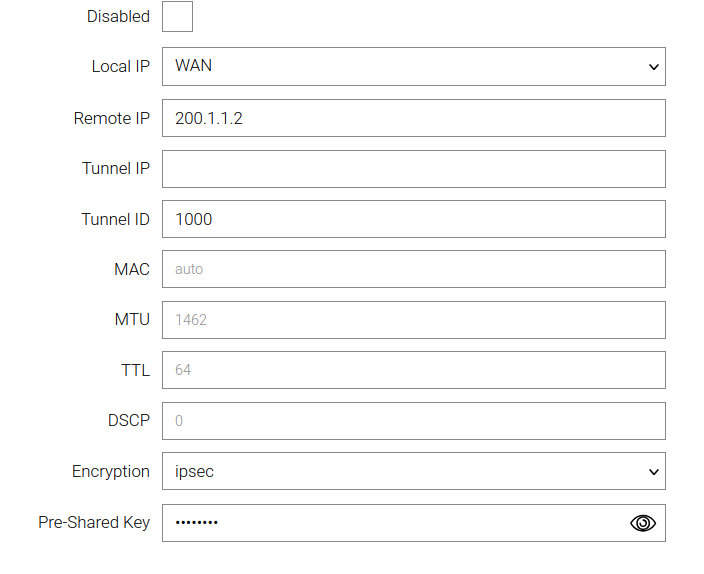Reveal the Pre-Shared Key with eye icon
Screen dimensions: 704x574
click(643, 522)
